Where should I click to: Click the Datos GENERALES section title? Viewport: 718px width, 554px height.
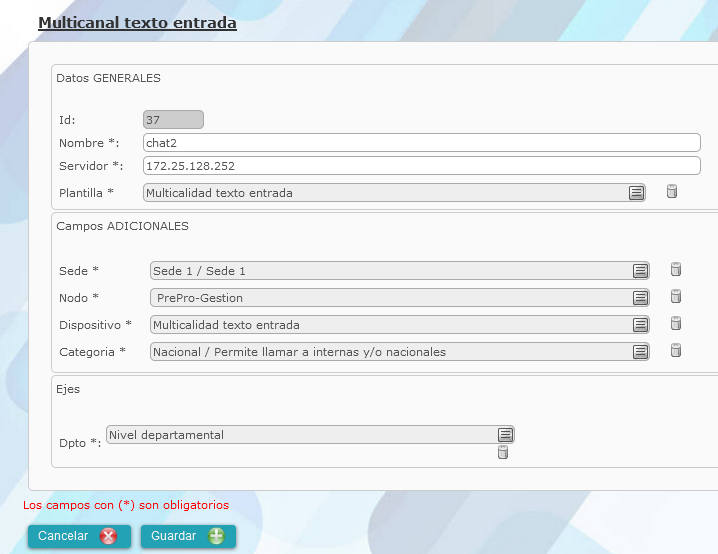click(x=109, y=78)
